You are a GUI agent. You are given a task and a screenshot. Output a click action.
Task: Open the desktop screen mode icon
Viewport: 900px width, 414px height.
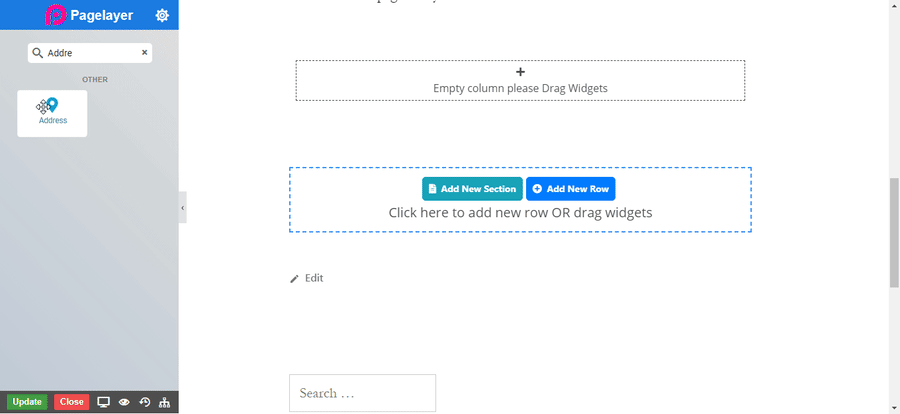(x=103, y=402)
